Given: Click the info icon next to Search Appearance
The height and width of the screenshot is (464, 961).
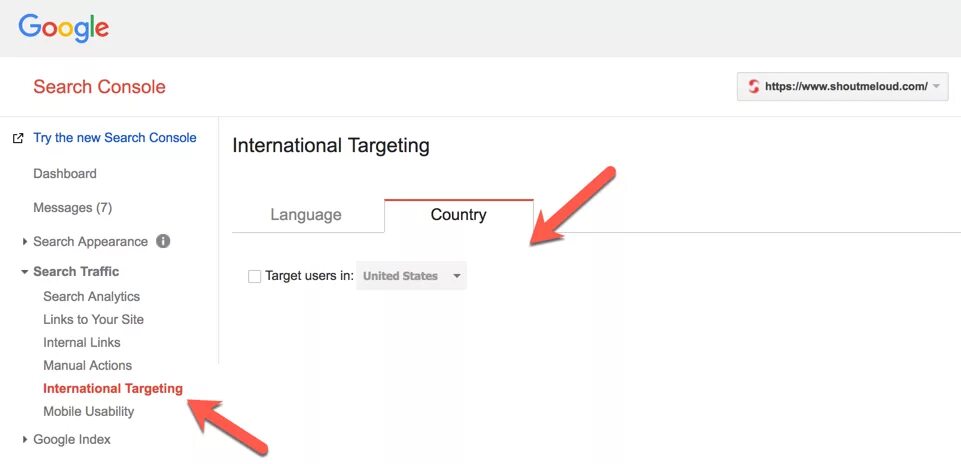Looking at the screenshot, I should point(162,242).
